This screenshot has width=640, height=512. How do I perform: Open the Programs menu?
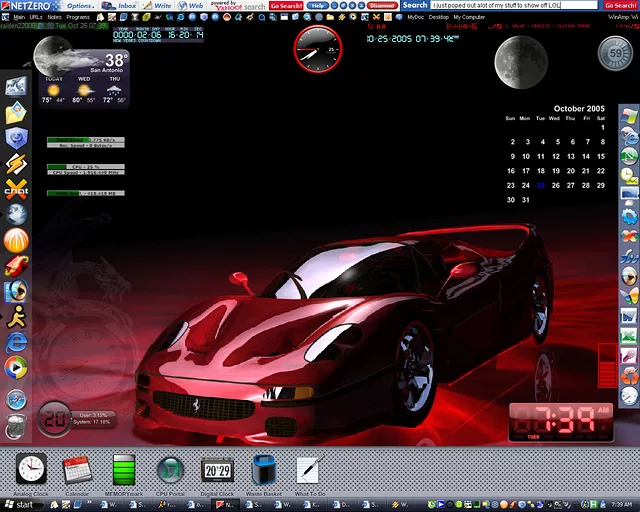click(78, 17)
